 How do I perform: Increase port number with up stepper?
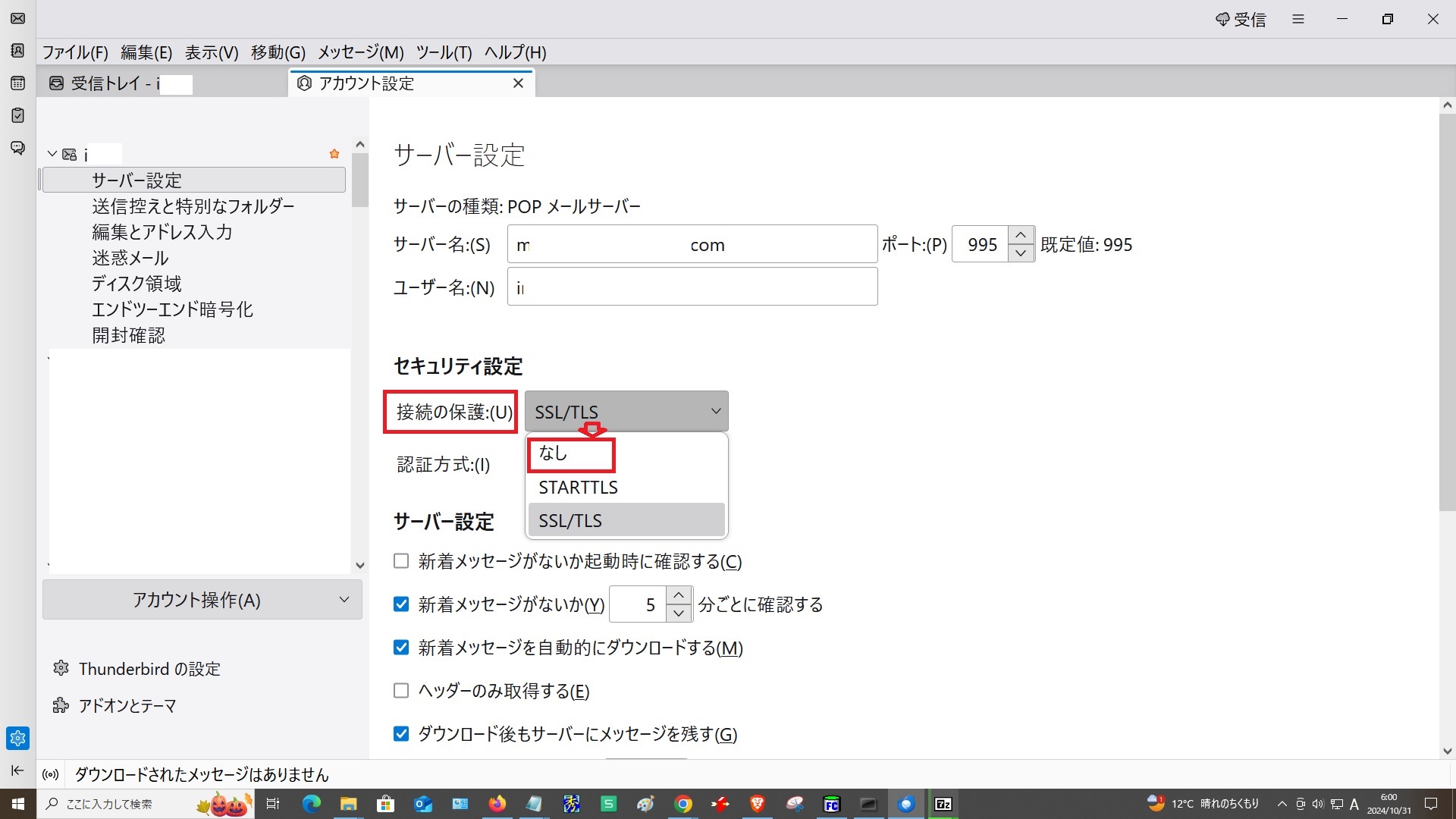pos(1021,235)
